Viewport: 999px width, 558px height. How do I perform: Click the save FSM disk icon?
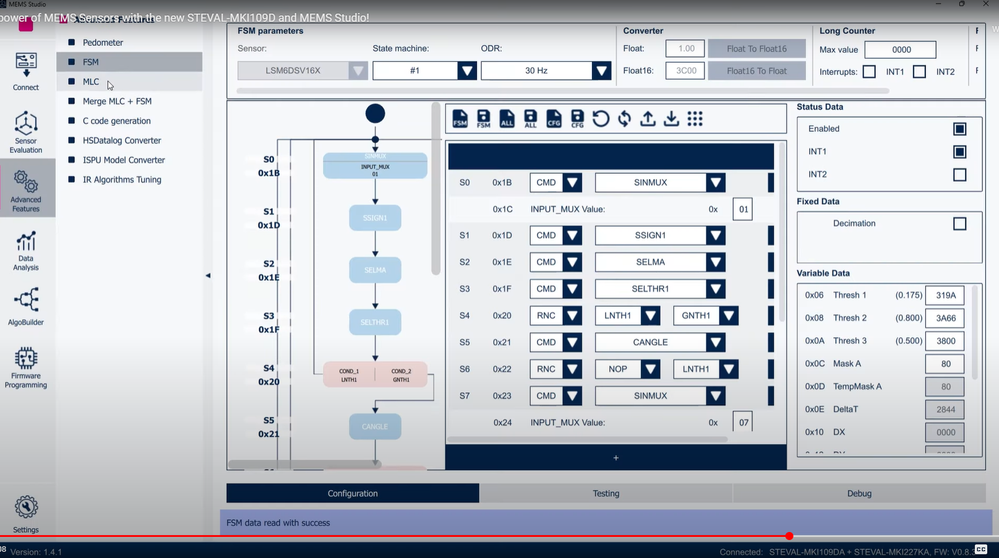click(484, 119)
